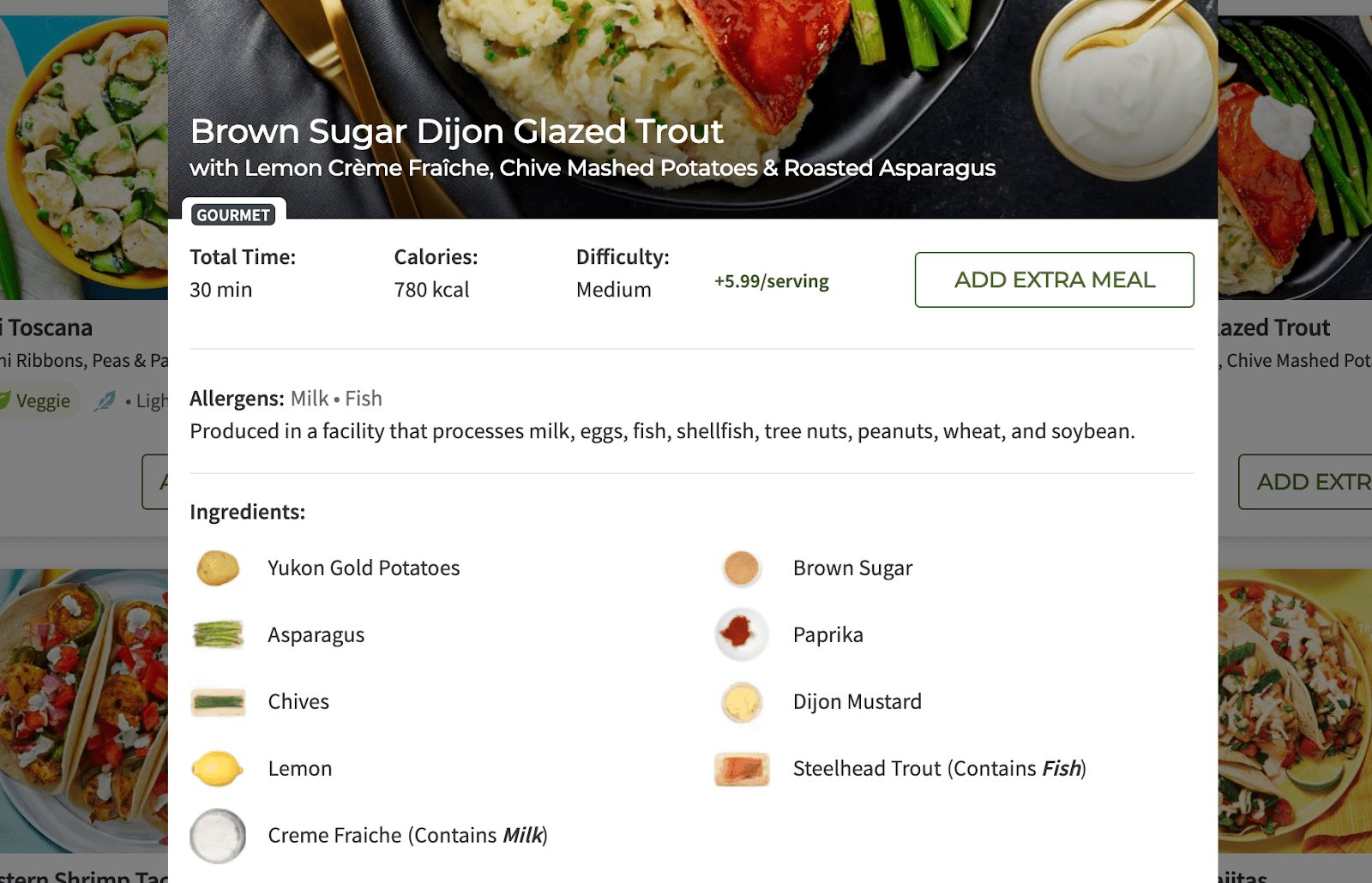Click the Asparagus ingredient icon
This screenshot has height=883, width=1372.
(218, 634)
